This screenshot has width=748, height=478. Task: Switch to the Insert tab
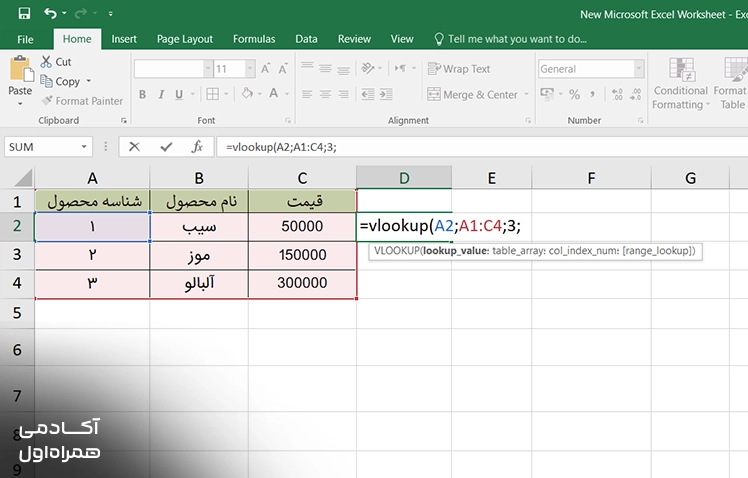(124, 39)
